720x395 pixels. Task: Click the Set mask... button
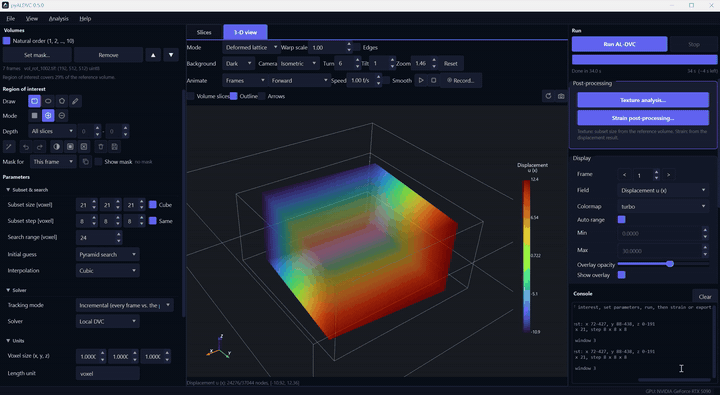[37, 55]
